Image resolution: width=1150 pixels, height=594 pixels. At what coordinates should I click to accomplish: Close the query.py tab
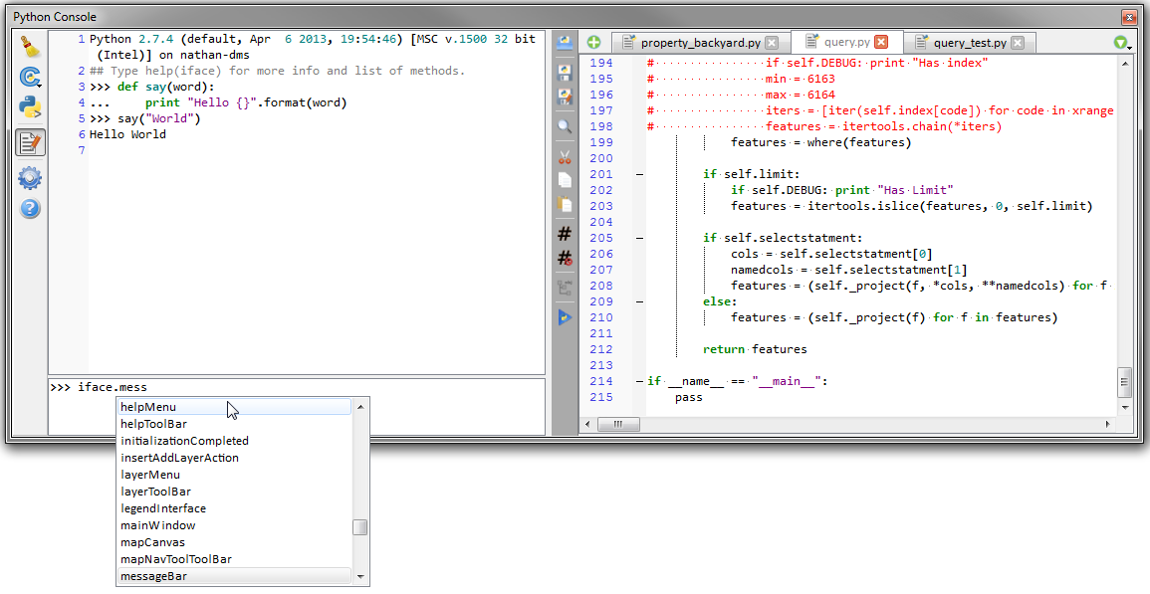click(881, 42)
